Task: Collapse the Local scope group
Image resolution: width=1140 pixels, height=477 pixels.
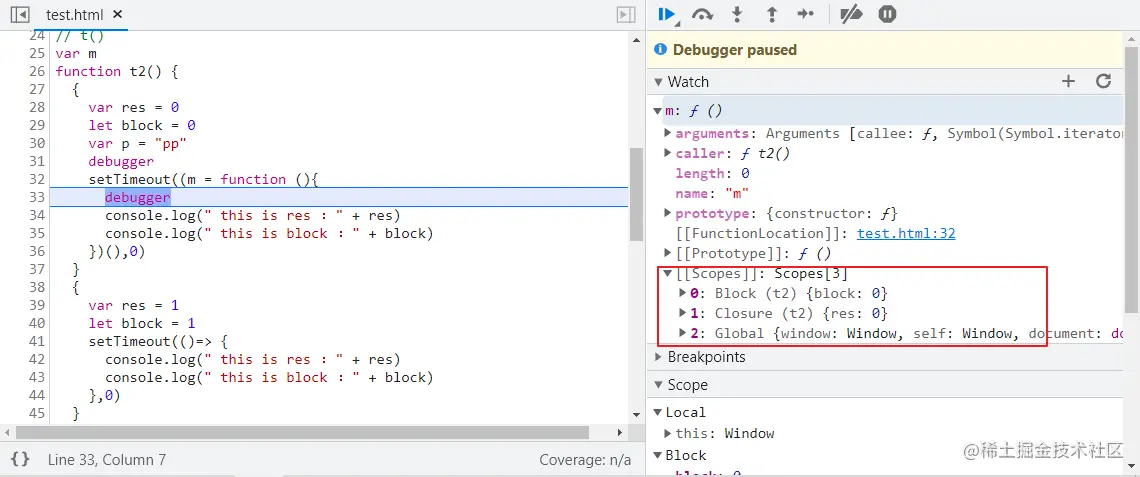Action: pyautogui.click(x=658, y=412)
